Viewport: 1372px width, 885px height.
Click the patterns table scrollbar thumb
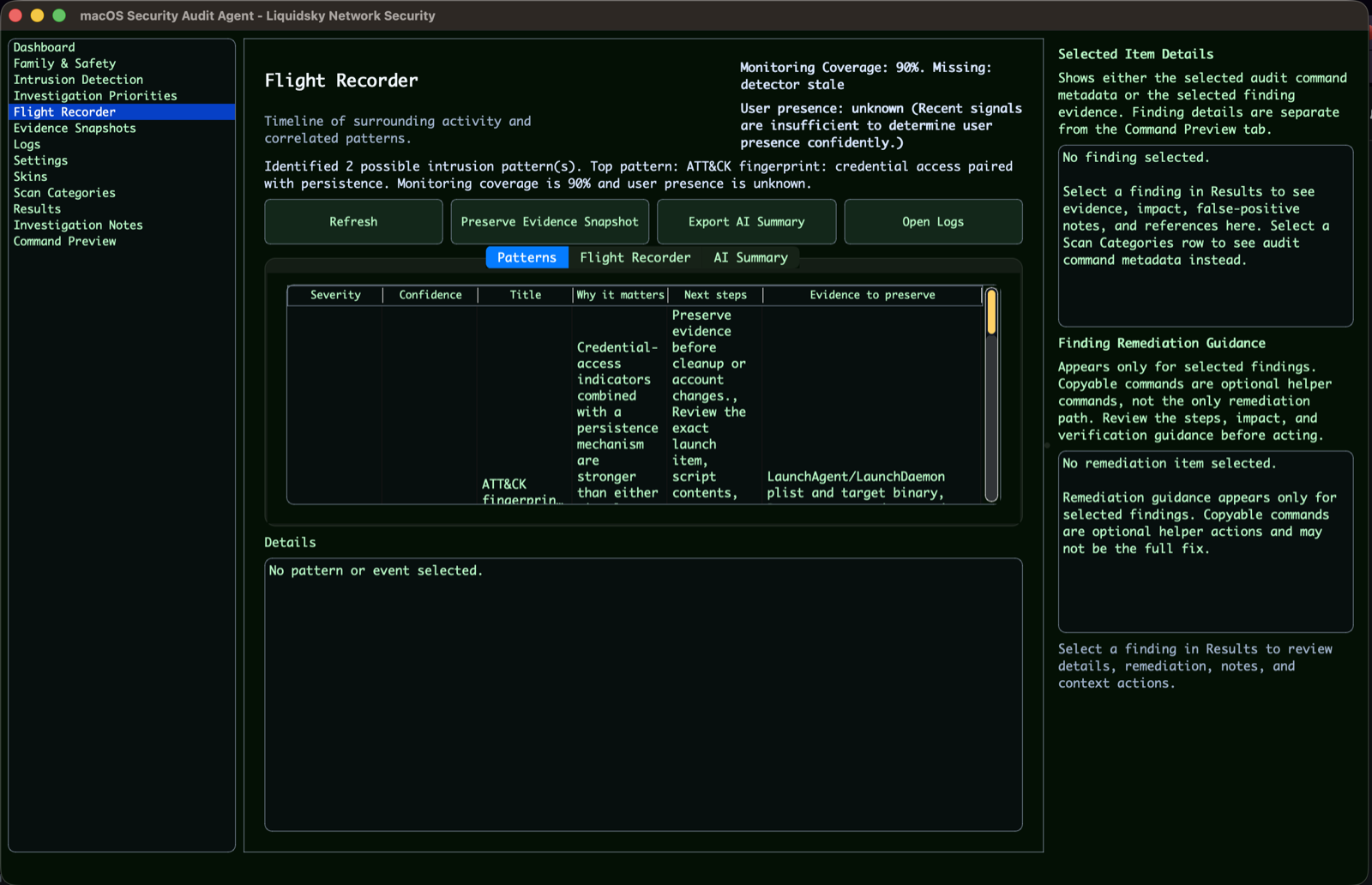click(x=991, y=312)
